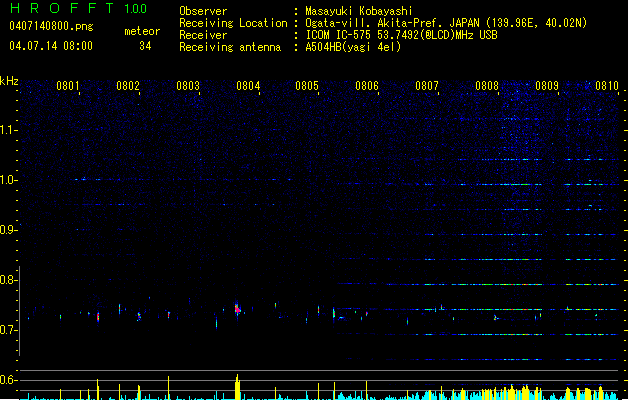Click the Receiving Location label
629x400 pixels.
point(233,23)
